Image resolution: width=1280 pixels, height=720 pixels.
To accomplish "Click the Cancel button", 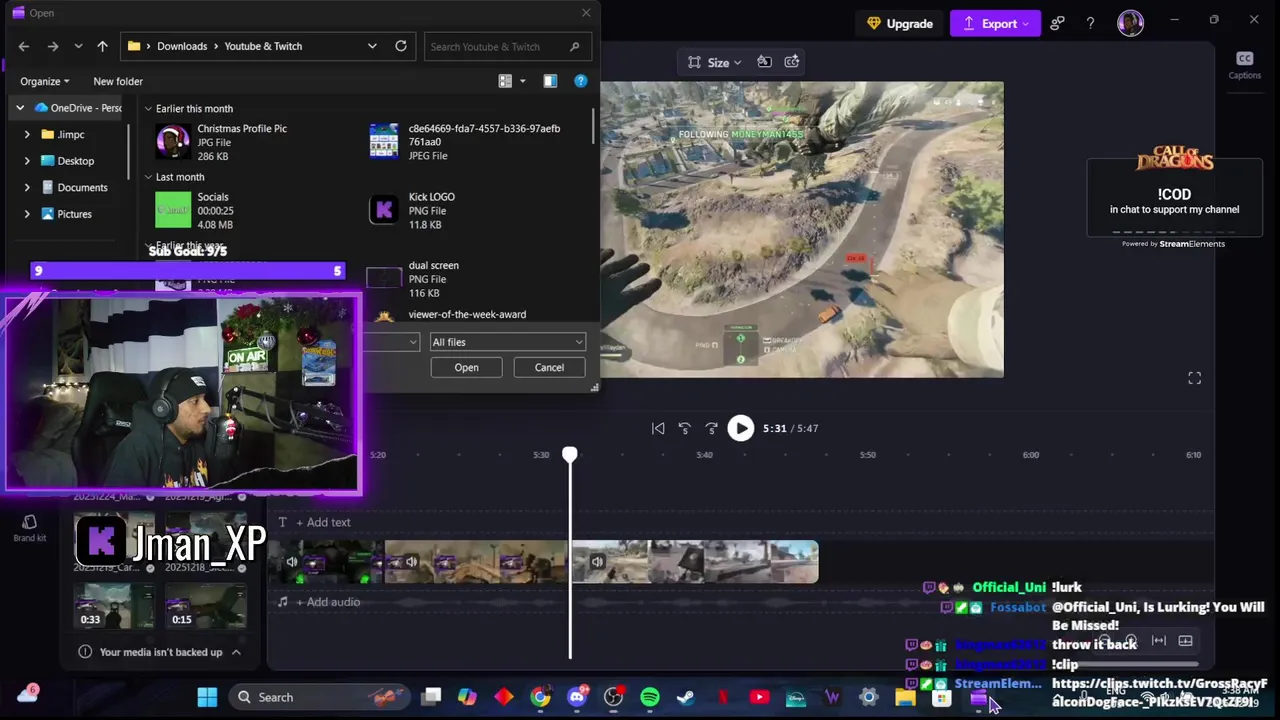I will point(549,367).
